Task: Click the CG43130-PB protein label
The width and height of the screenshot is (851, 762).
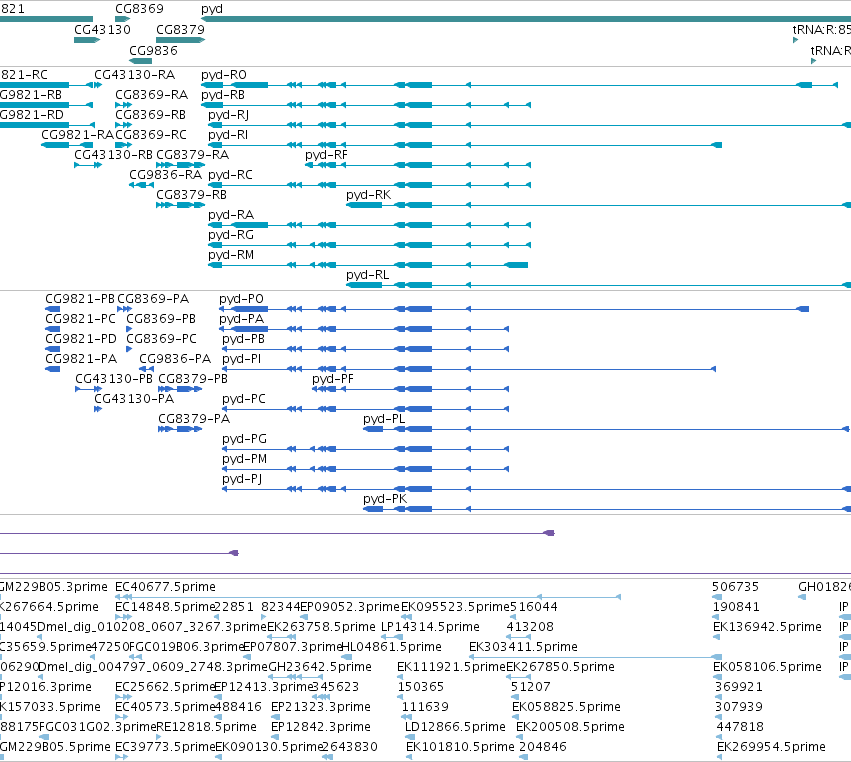Action: [114, 379]
